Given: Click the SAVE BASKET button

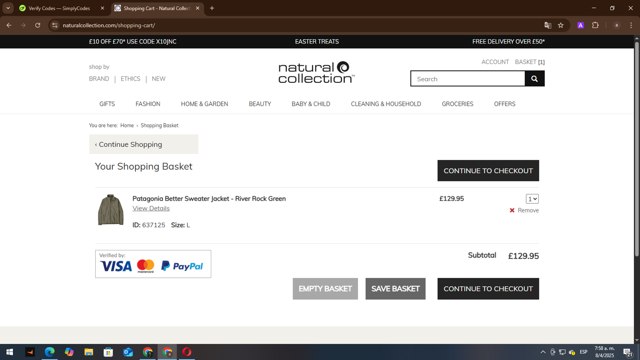Looking at the screenshot, I should (x=396, y=289).
